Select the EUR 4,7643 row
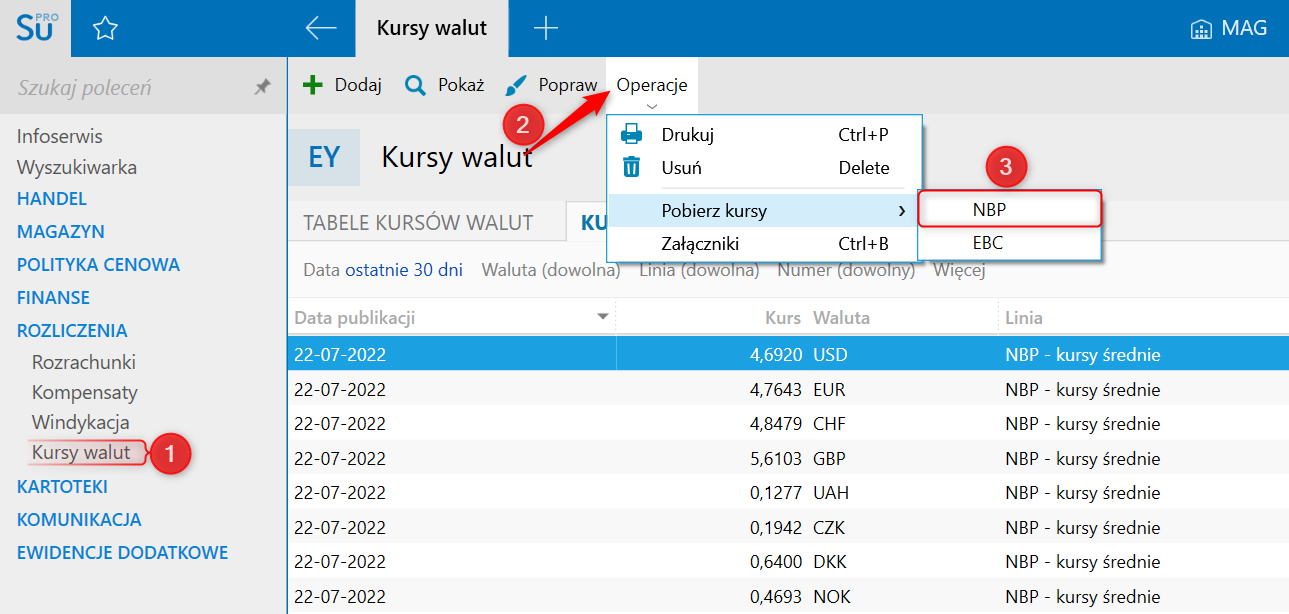 pyautogui.click(x=788, y=389)
